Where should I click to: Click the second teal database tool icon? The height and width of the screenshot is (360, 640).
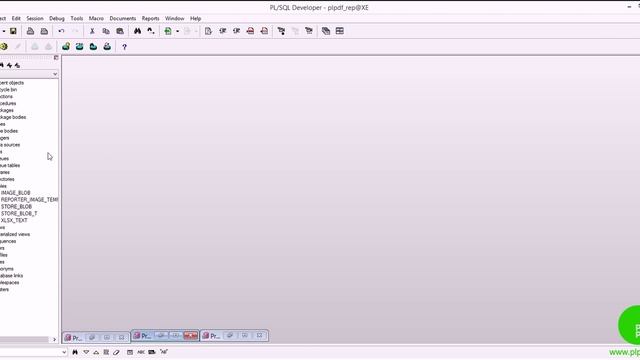pos(80,47)
